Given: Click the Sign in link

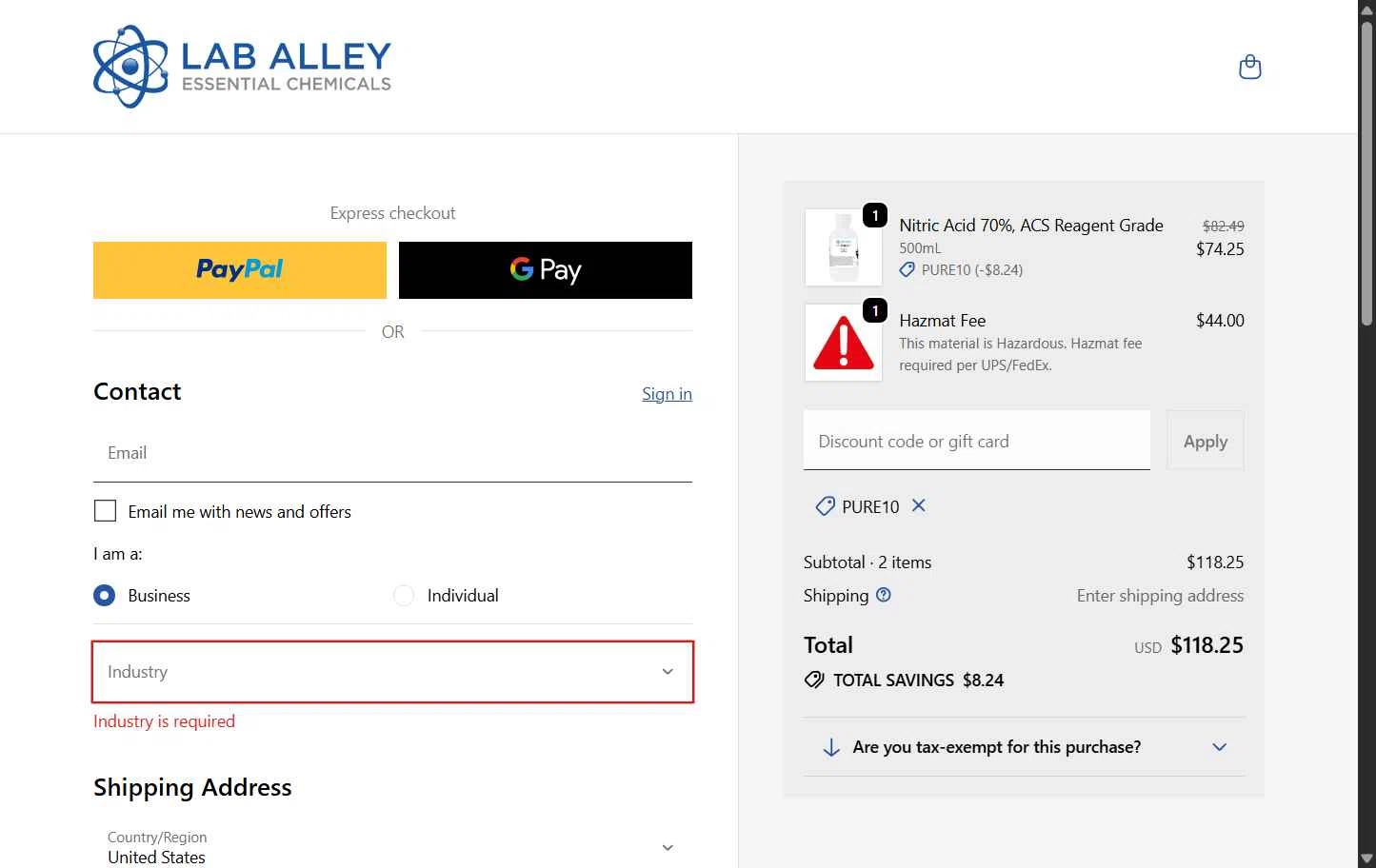Looking at the screenshot, I should click(667, 394).
